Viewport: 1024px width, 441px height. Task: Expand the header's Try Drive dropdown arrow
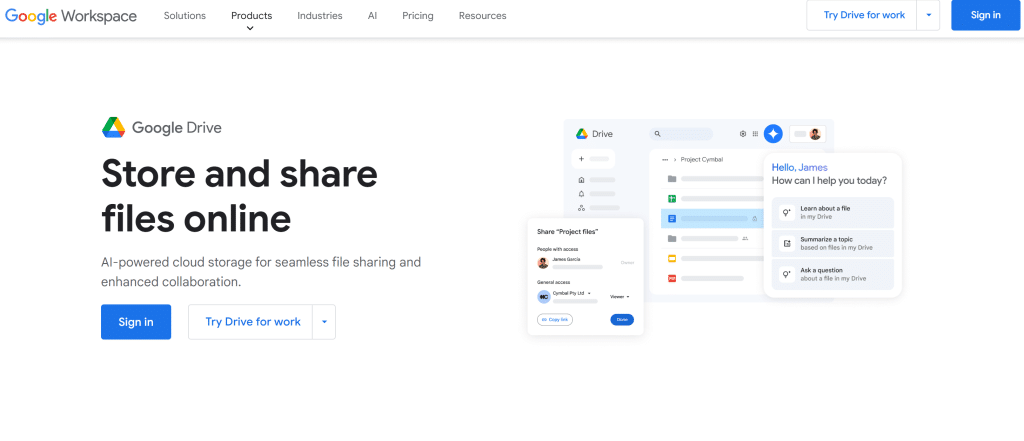(929, 15)
